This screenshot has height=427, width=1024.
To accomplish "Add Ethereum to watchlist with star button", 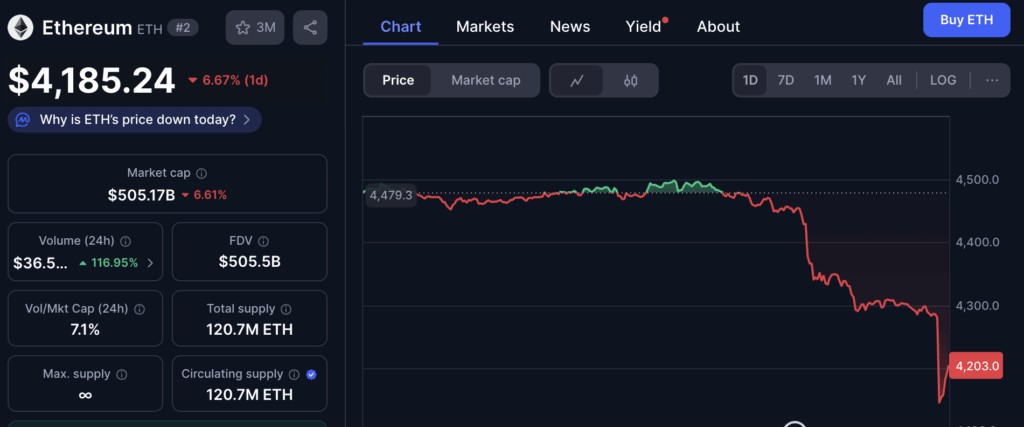I will click(255, 27).
